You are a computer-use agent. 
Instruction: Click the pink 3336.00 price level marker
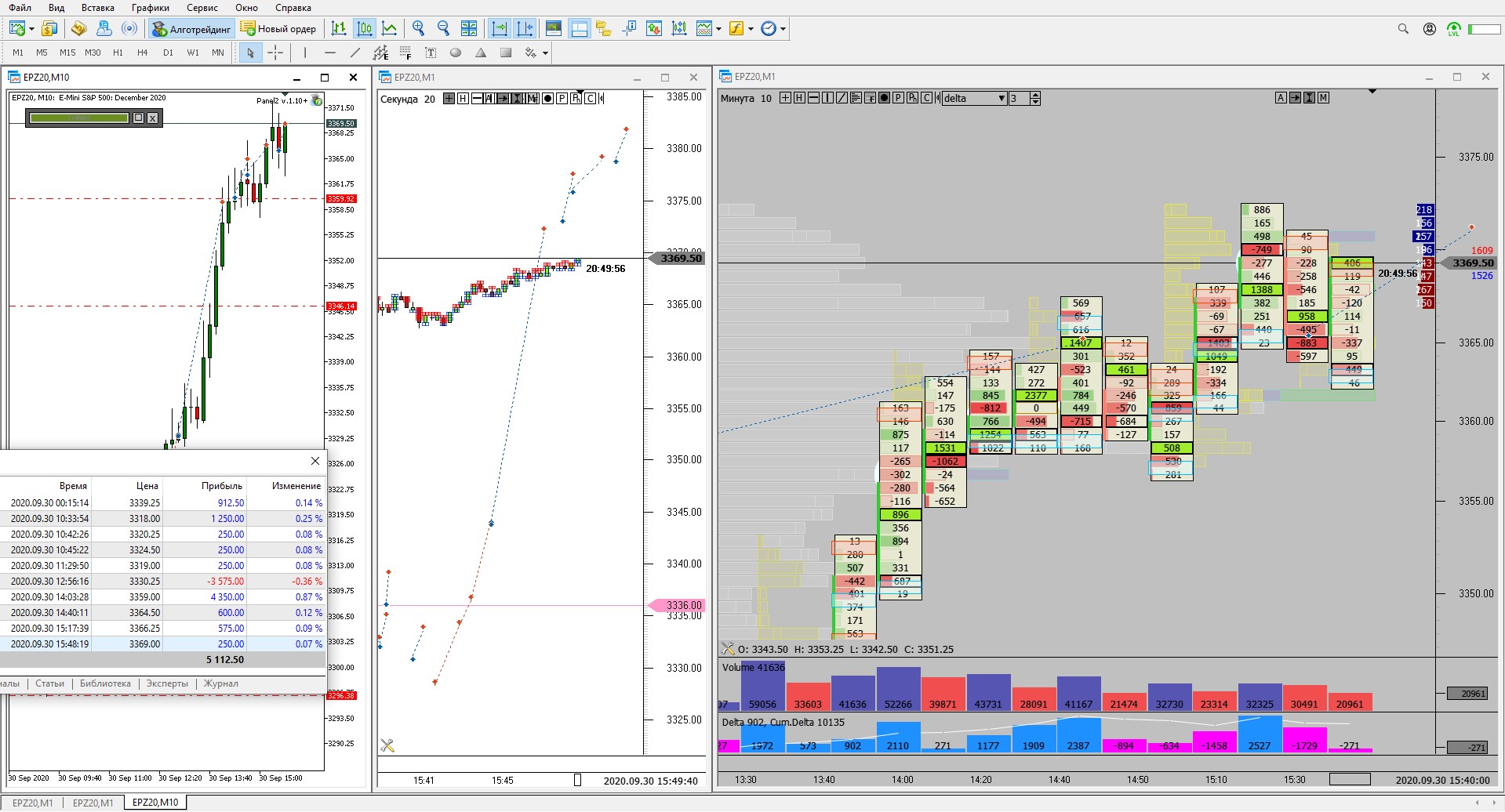pos(677,605)
